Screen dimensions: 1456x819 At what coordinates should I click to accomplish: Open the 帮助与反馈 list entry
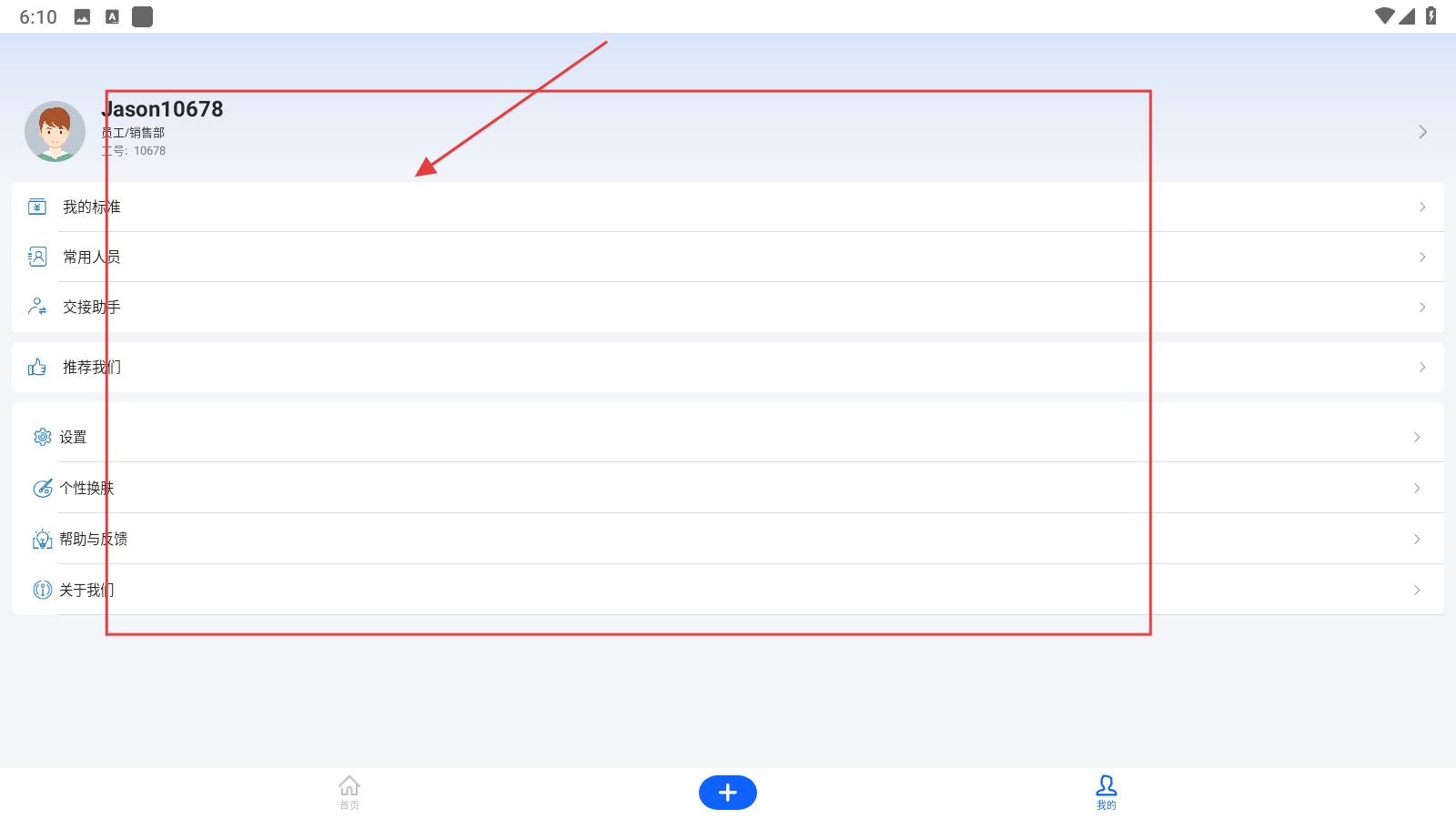pyautogui.click(x=728, y=539)
